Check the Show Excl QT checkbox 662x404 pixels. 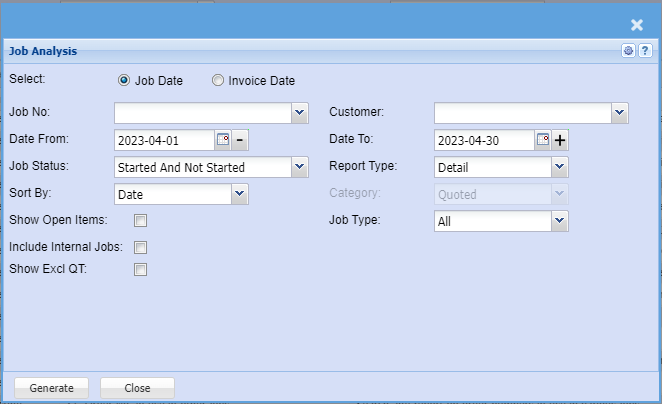(x=141, y=269)
